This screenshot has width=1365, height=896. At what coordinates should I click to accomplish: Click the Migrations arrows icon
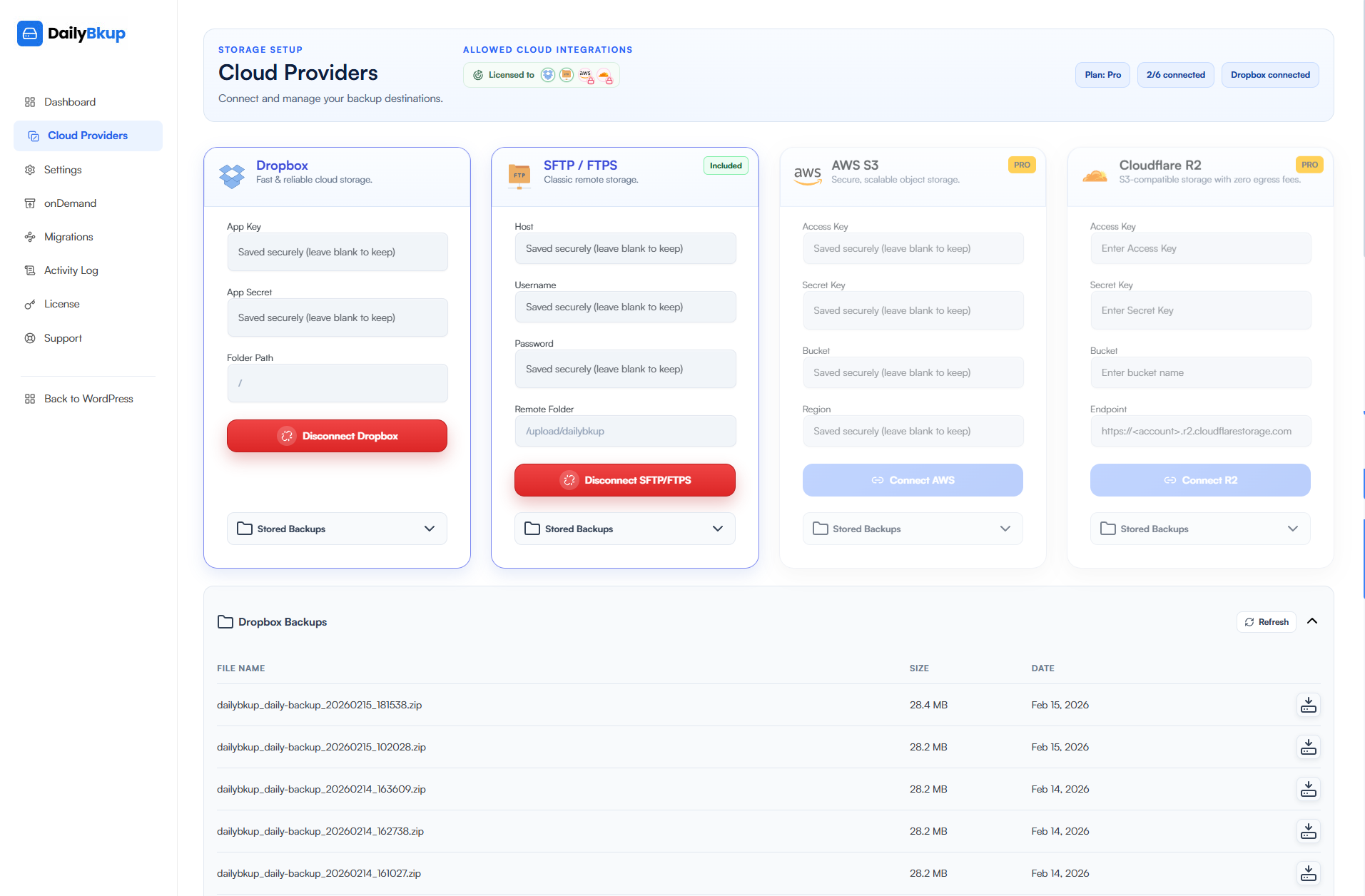point(30,237)
